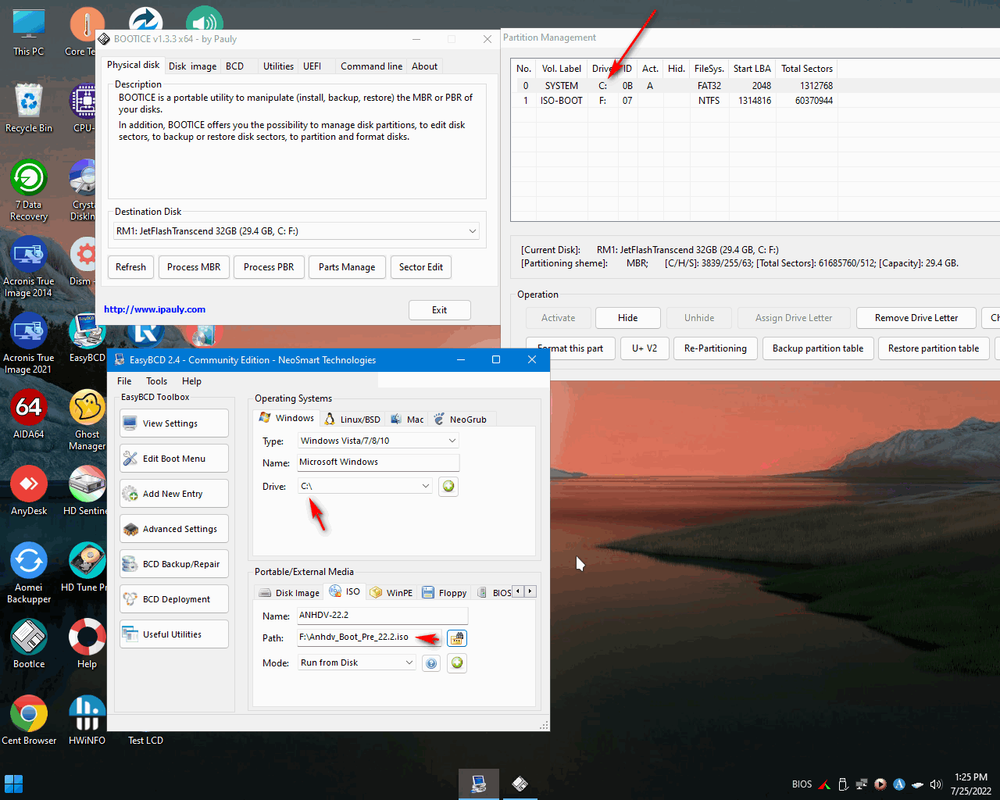
Task: Select ISO-BOOT partition row
Action: [675, 101]
